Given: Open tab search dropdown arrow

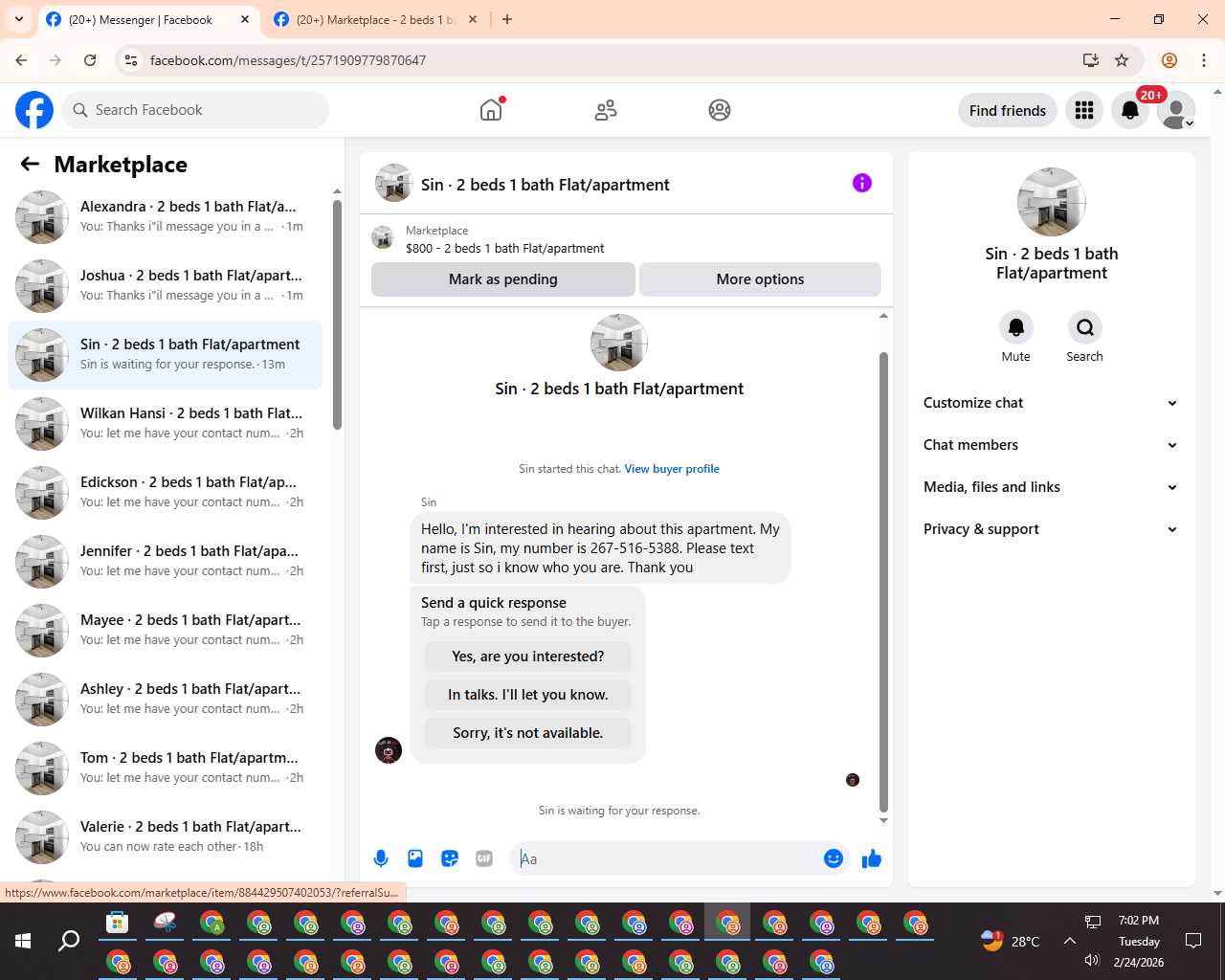Looking at the screenshot, I should pos(19,19).
